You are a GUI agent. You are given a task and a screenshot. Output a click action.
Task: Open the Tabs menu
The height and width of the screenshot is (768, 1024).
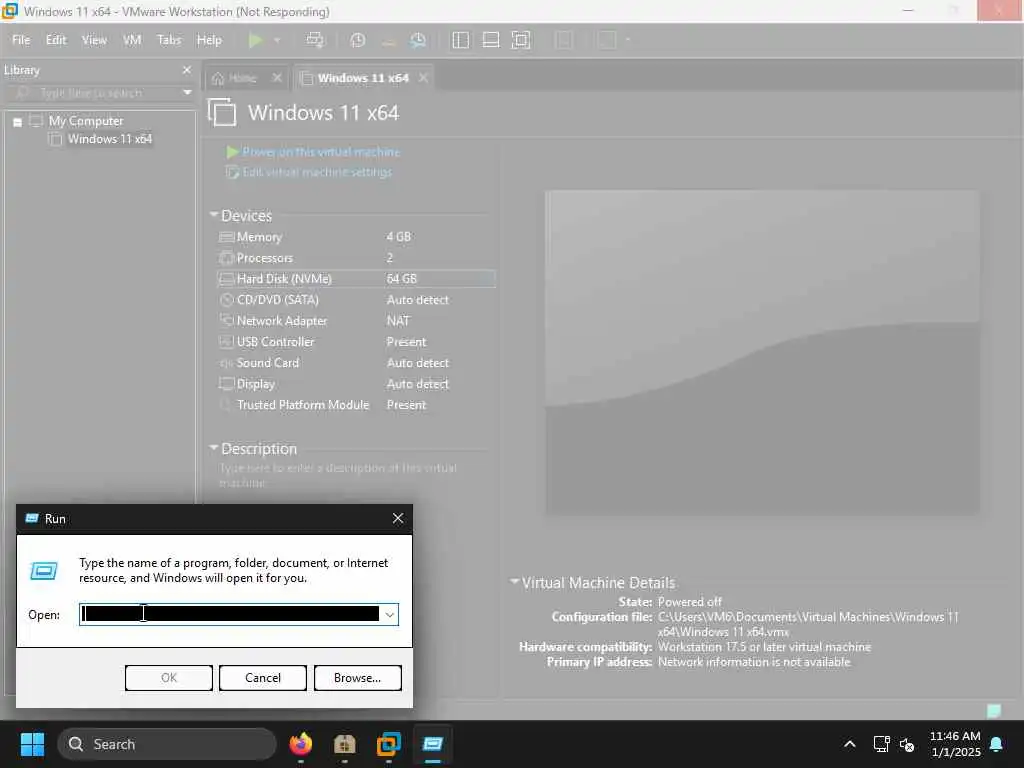168,40
